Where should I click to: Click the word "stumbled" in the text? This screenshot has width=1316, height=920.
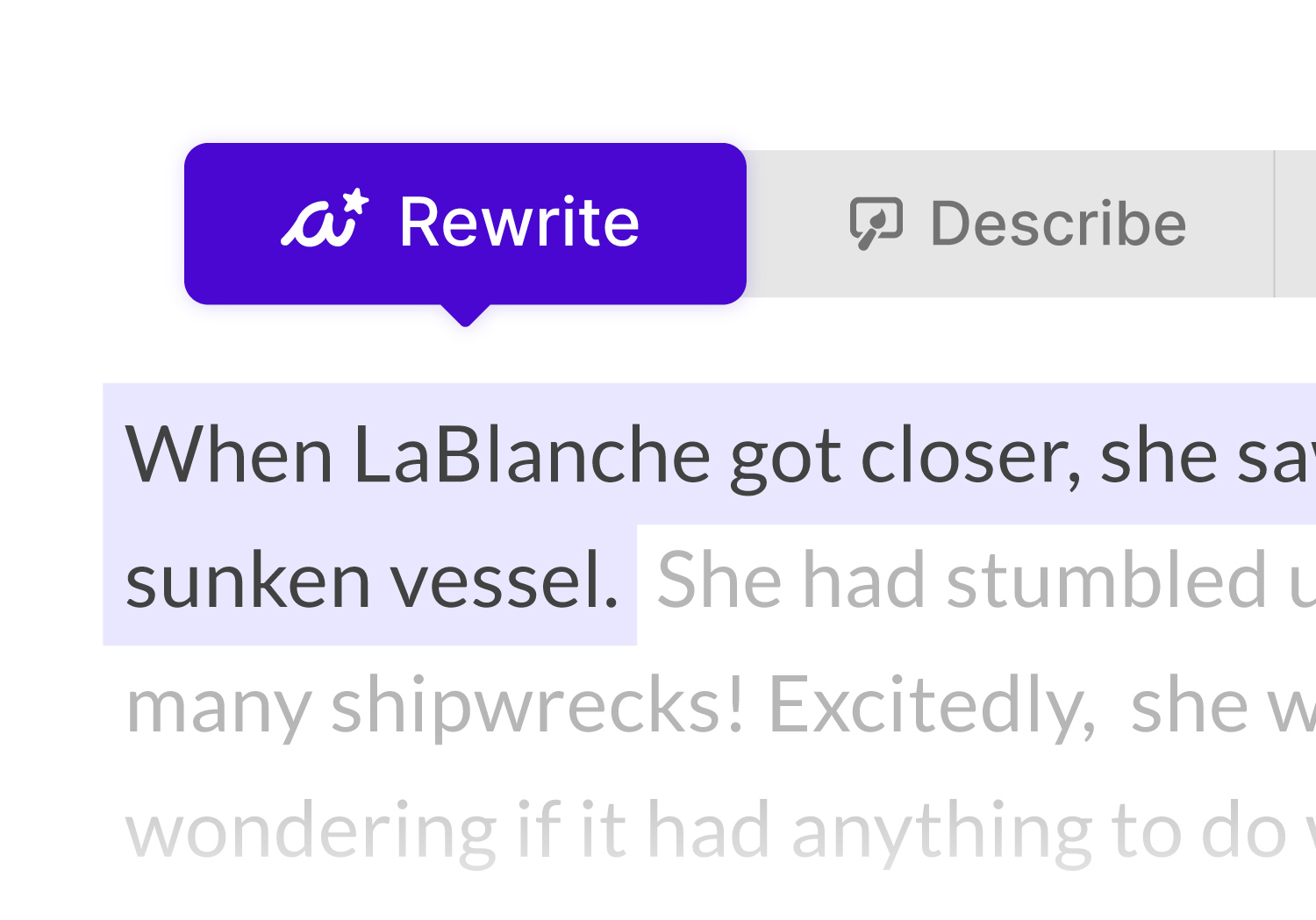1107,580
